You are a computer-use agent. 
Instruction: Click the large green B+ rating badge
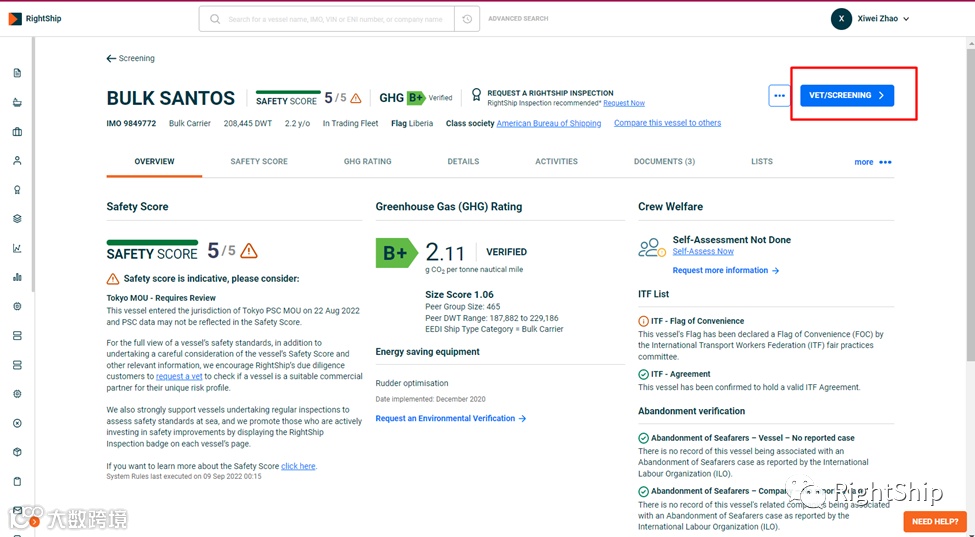click(x=396, y=253)
